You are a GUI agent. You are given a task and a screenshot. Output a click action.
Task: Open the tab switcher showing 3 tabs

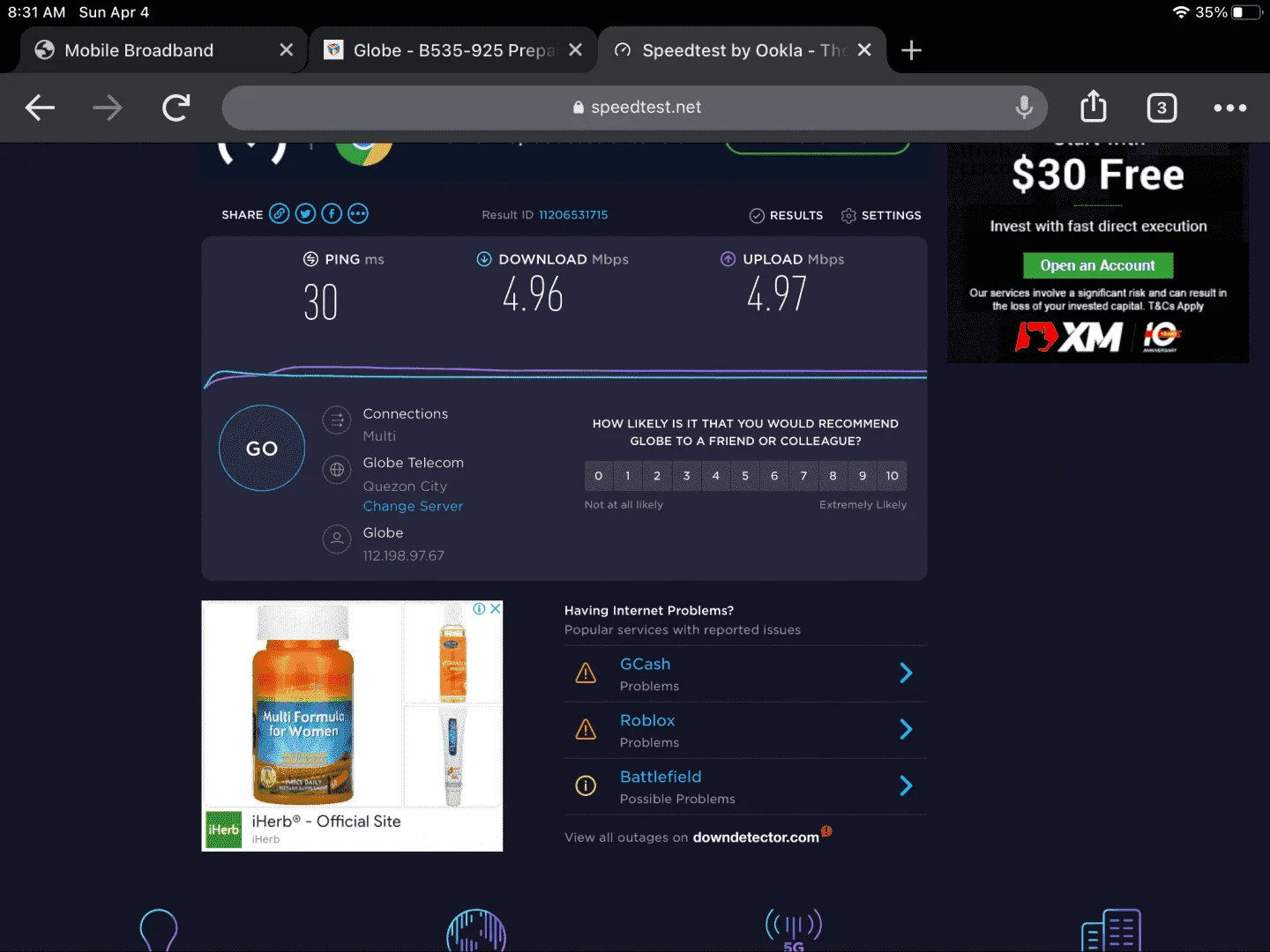(x=1162, y=108)
